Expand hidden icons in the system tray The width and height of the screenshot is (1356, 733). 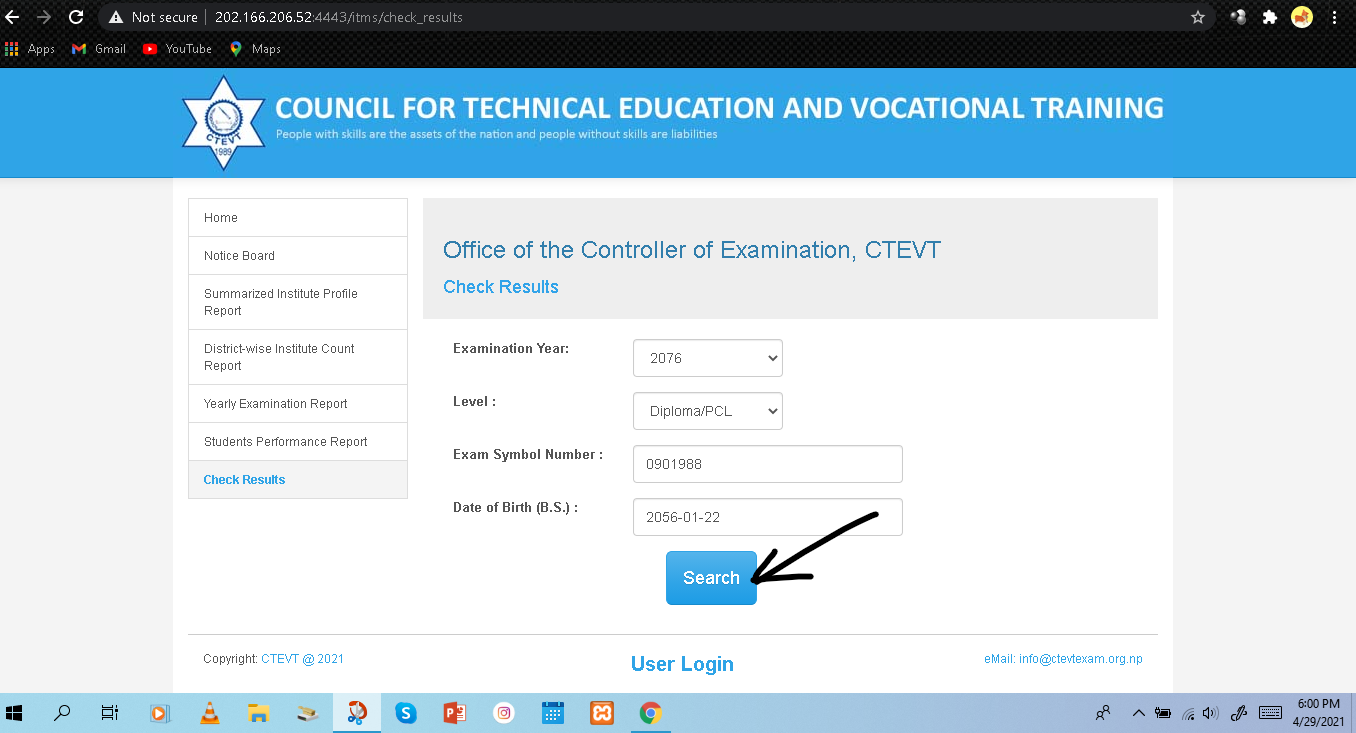point(1138,713)
